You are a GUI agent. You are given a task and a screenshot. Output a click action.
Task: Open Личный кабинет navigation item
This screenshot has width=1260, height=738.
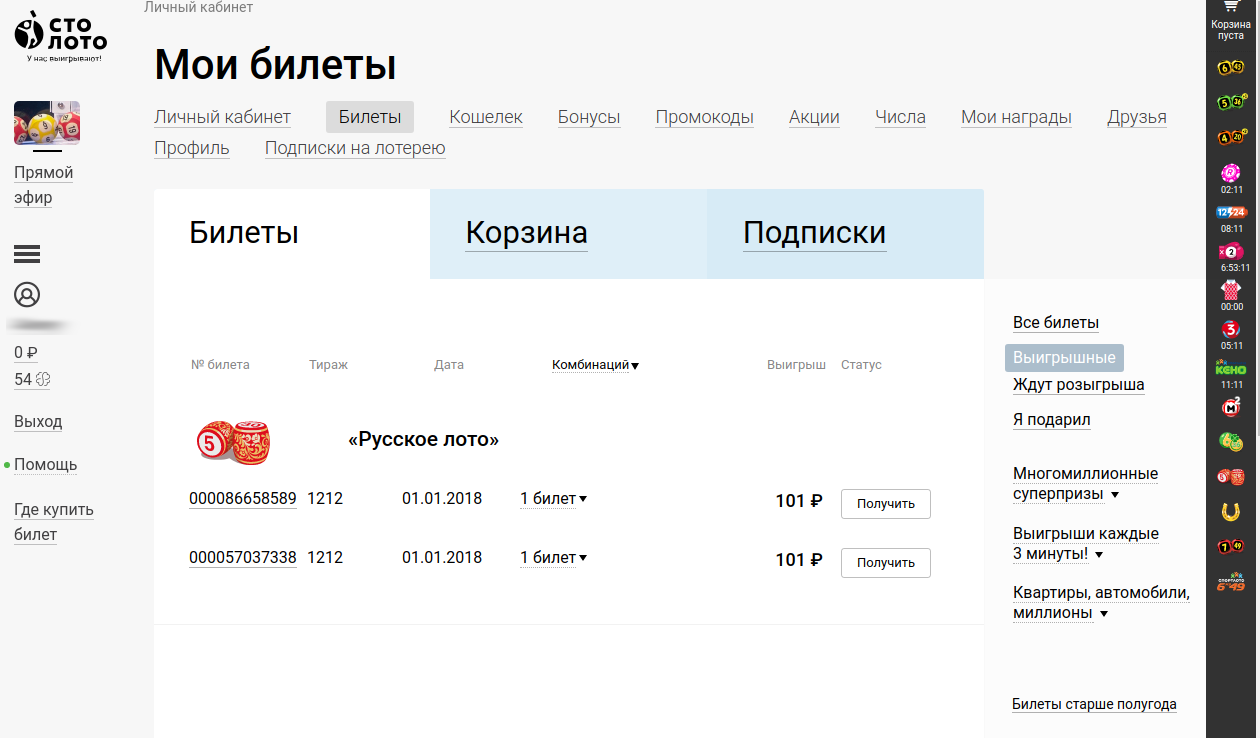pyautogui.click(x=222, y=117)
